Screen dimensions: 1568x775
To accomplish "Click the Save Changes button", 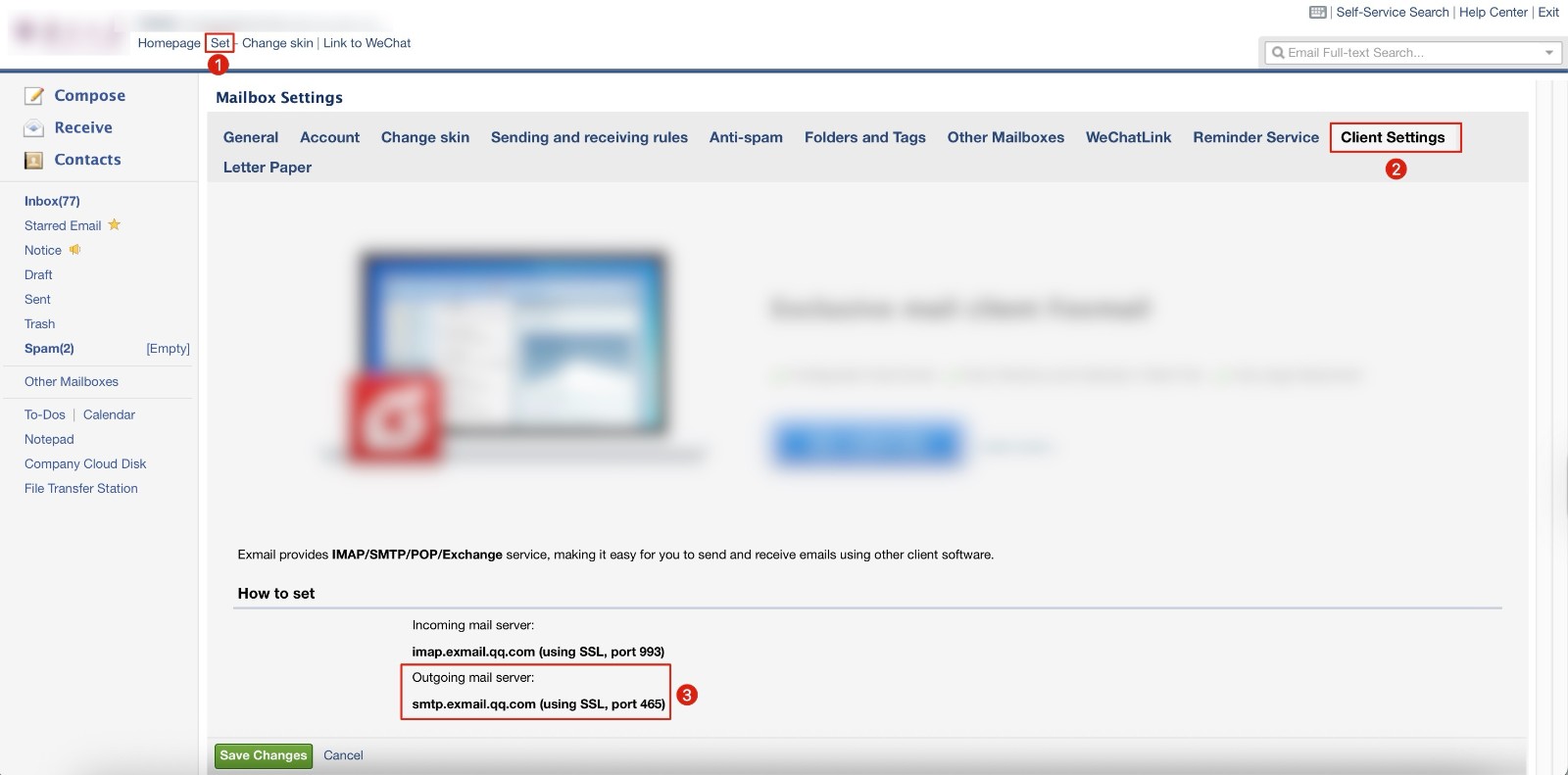I will [264, 755].
